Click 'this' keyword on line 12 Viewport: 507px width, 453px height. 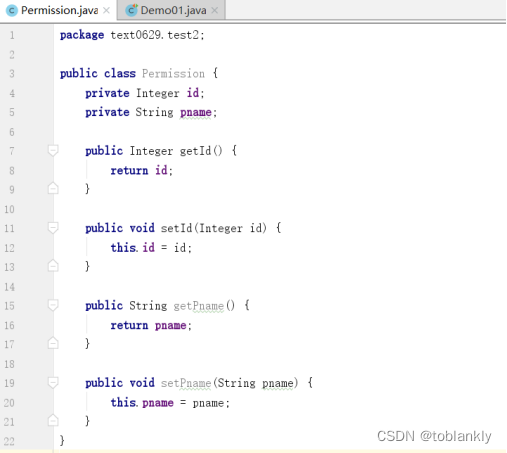click(x=123, y=247)
